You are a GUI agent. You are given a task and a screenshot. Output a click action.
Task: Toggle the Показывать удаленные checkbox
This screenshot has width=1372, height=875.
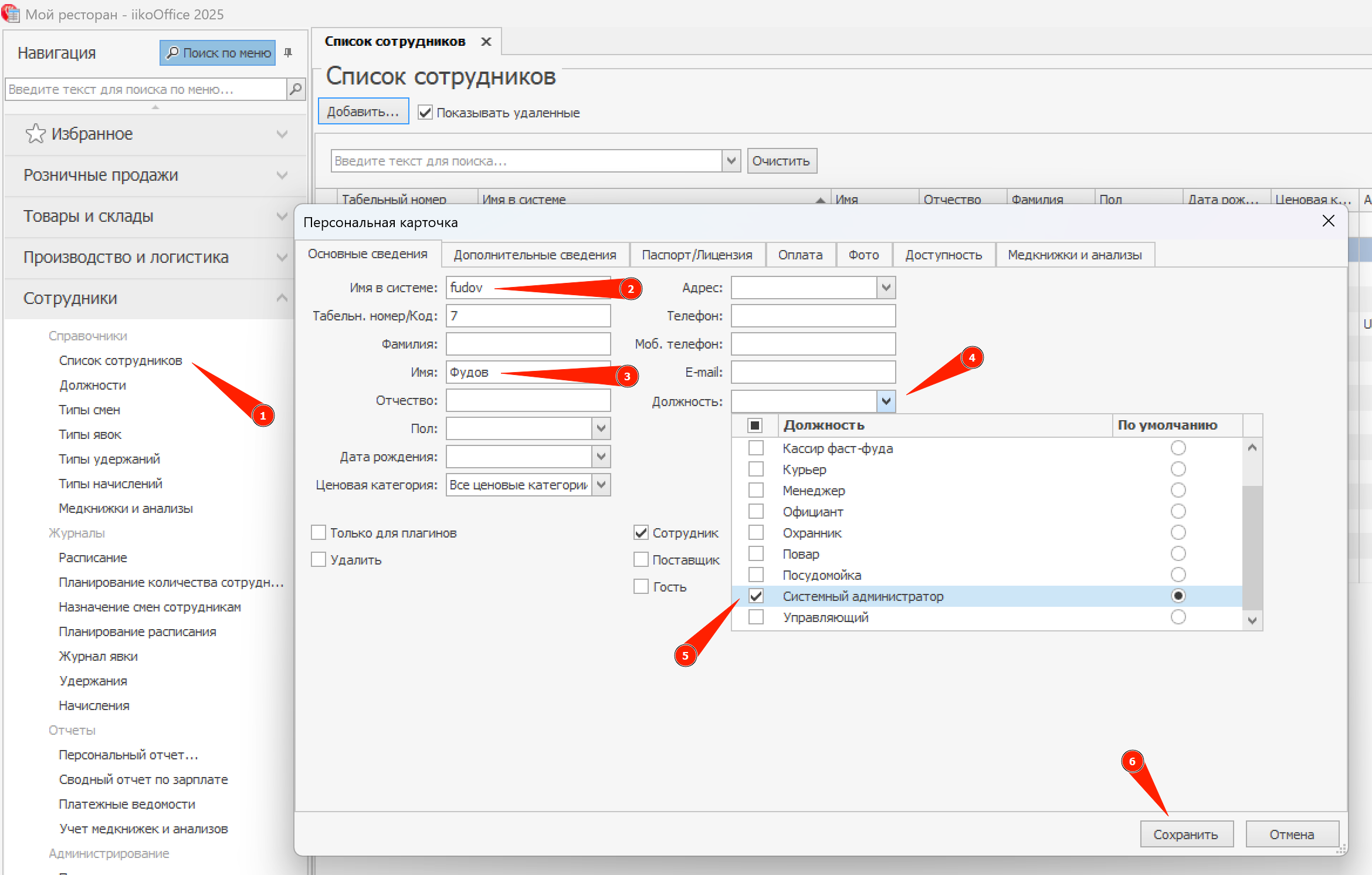pyautogui.click(x=425, y=113)
